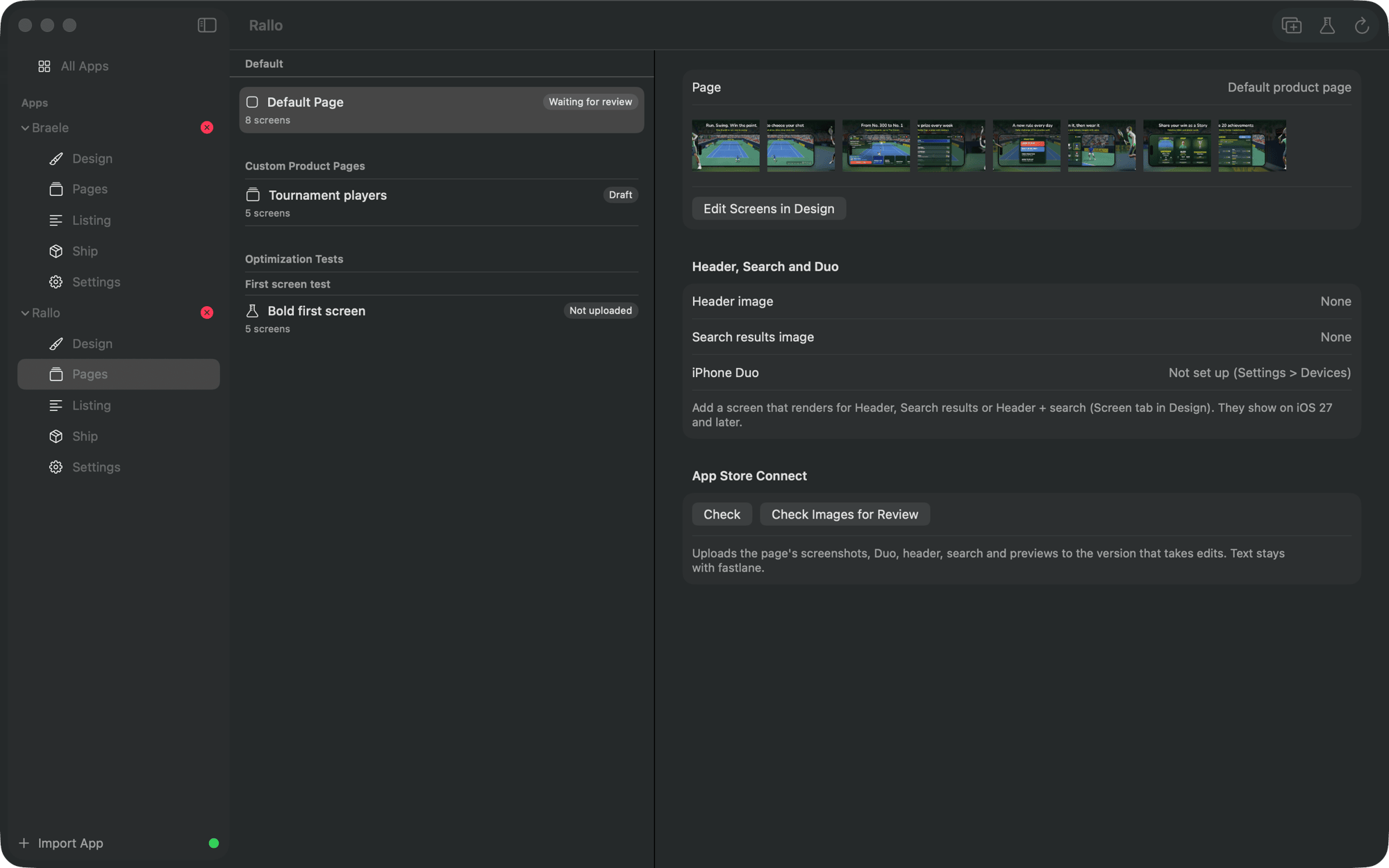The width and height of the screenshot is (1389, 868).
Task: Click Default product page label
Action: [x=1289, y=87]
